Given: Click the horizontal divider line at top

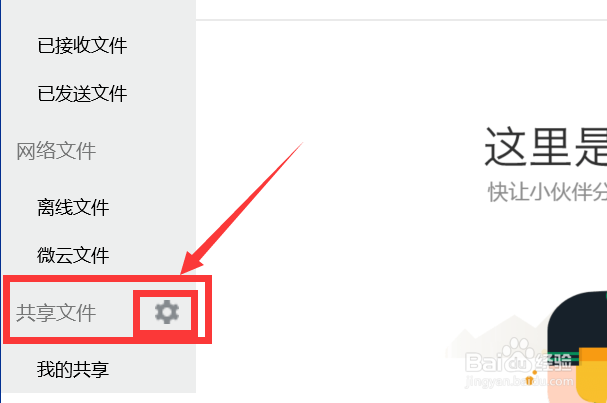Looking at the screenshot, I should [401, 19].
